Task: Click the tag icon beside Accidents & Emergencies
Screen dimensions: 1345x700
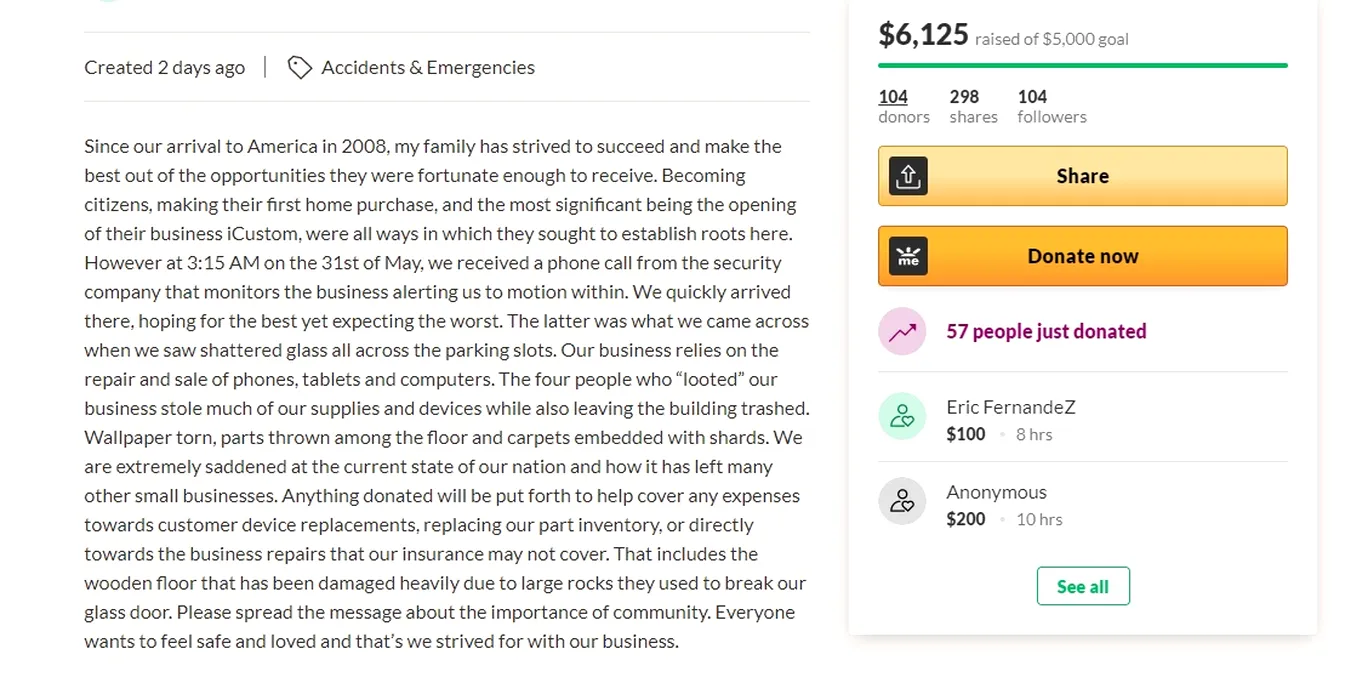Action: (x=299, y=67)
